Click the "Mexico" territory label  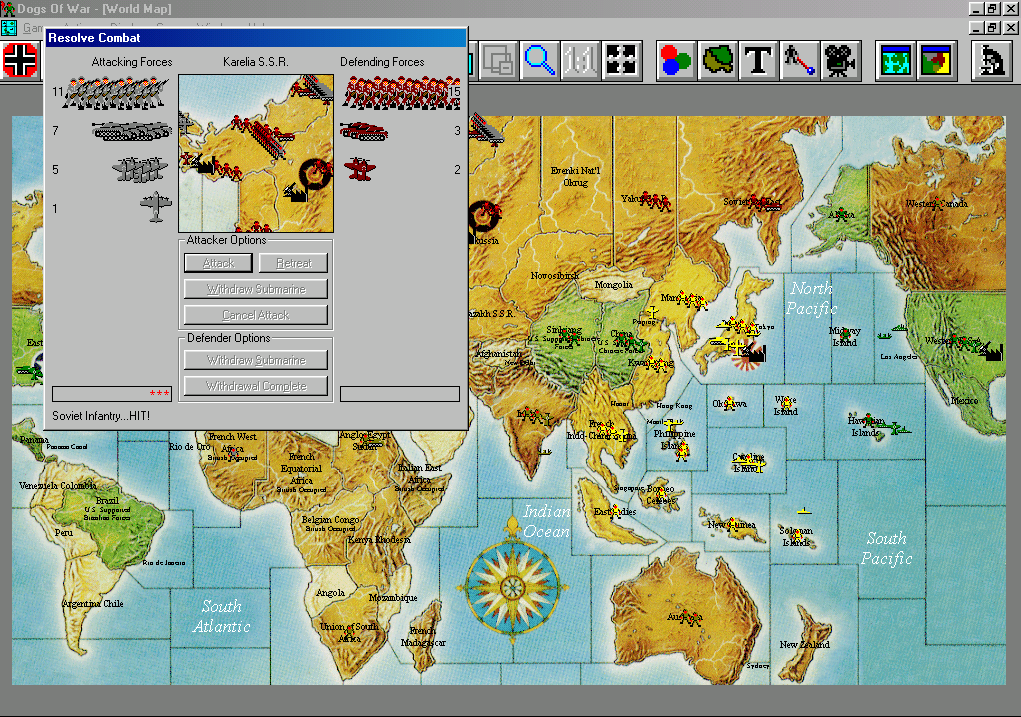coord(964,401)
